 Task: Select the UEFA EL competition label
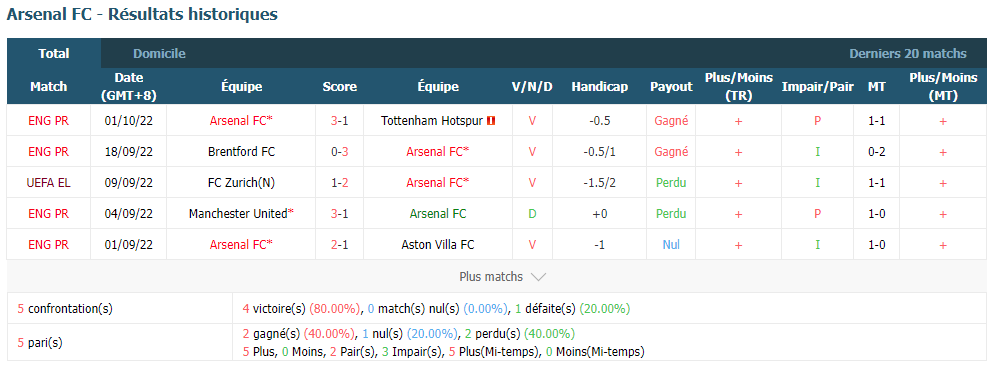pyautogui.click(x=48, y=183)
